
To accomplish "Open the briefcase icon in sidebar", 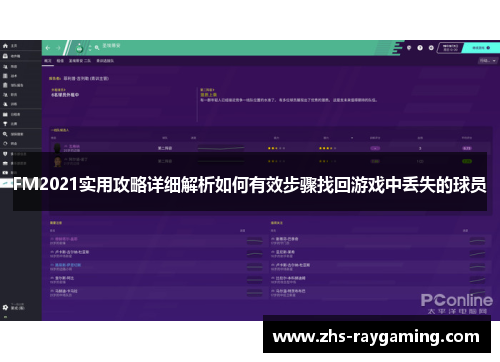I will [x=5, y=163].
